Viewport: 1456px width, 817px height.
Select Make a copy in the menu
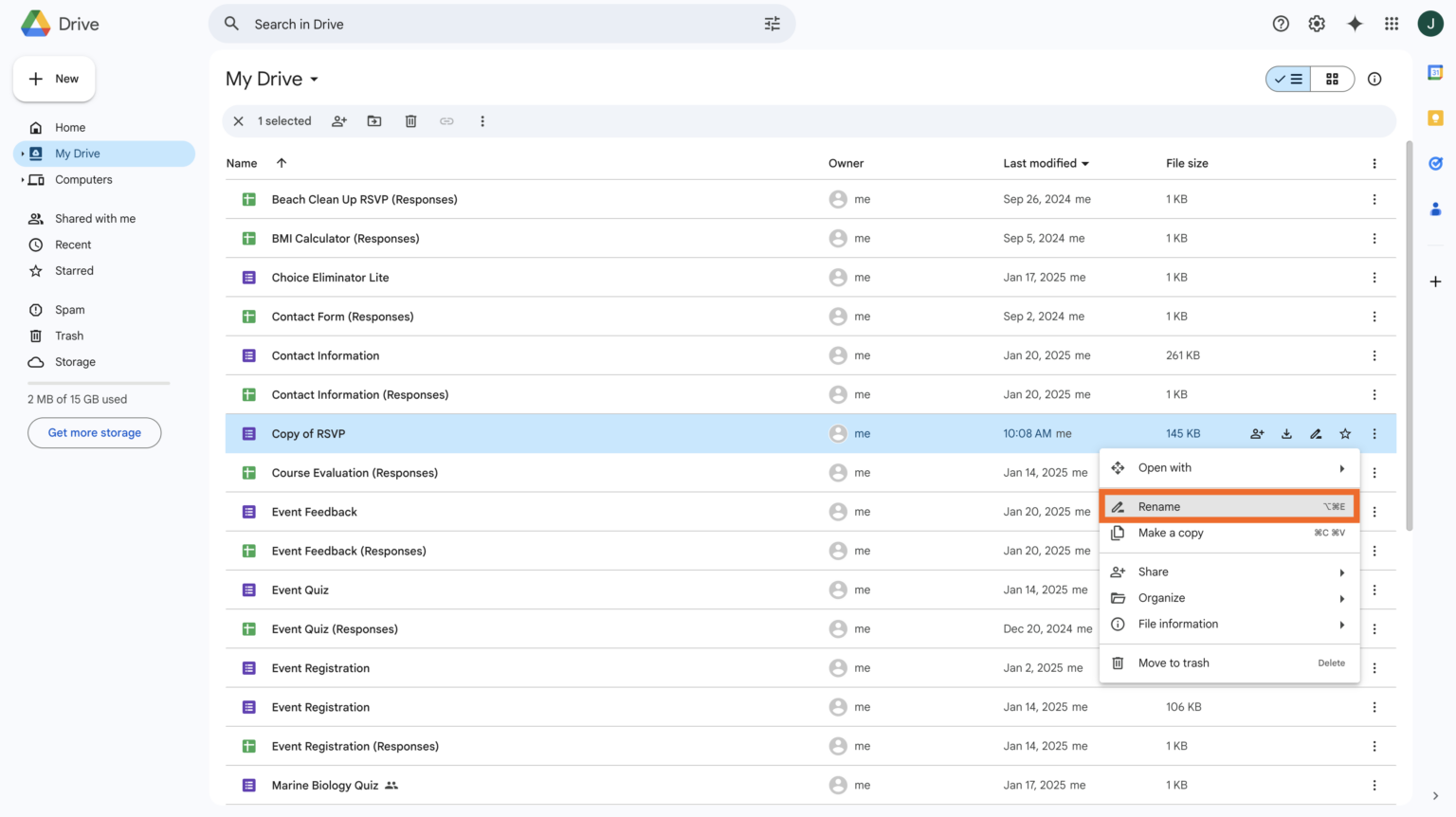click(1170, 533)
